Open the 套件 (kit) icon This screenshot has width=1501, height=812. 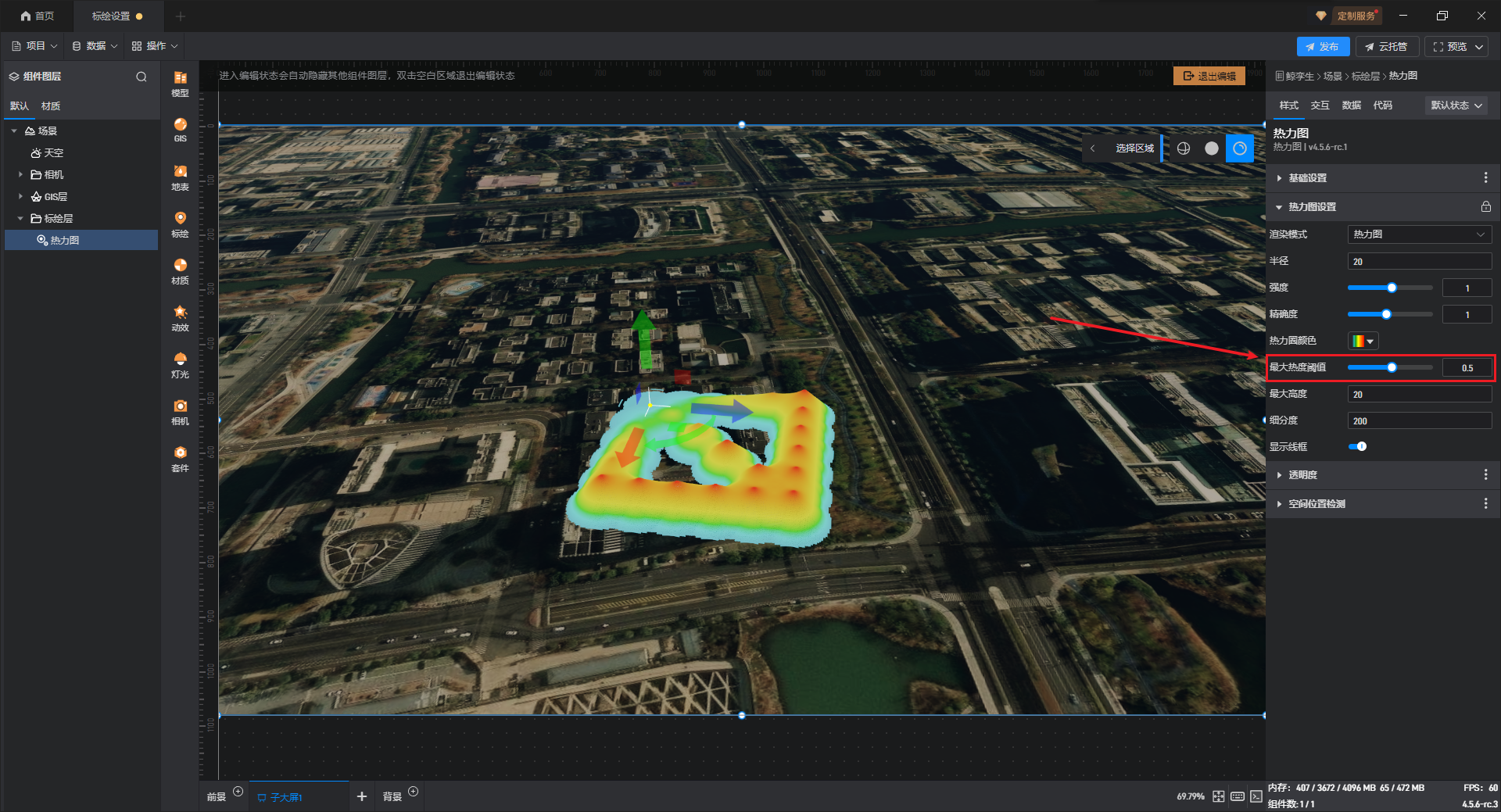pyautogui.click(x=180, y=459)
